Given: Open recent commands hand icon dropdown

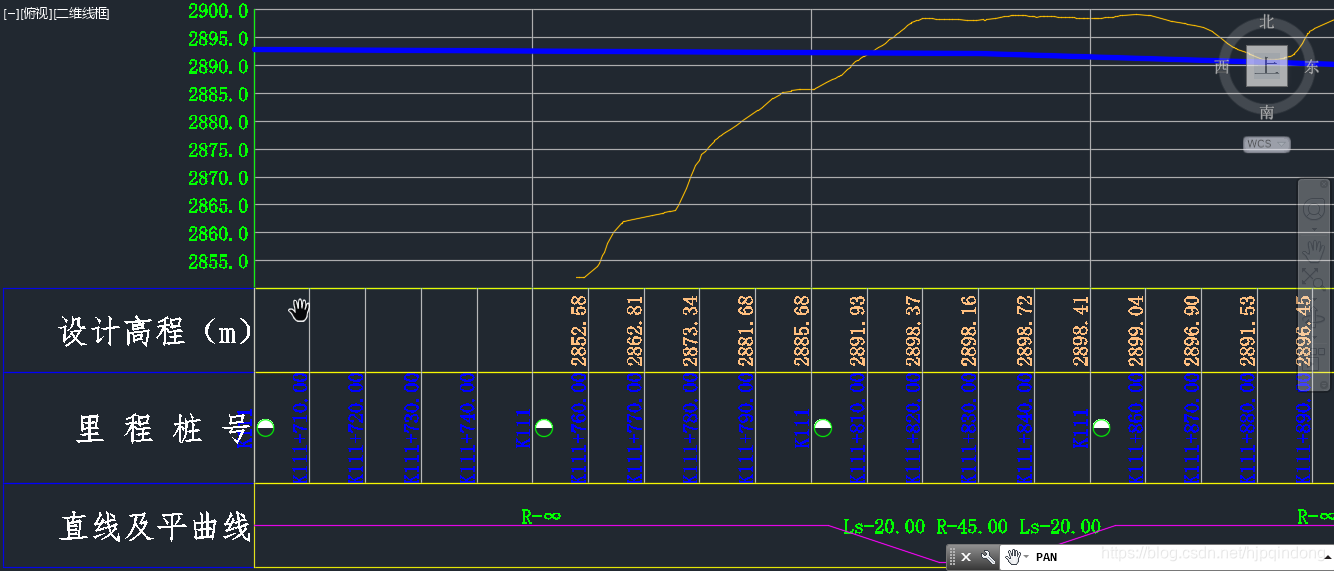Looking at the screenshot, I should 1017,557.
